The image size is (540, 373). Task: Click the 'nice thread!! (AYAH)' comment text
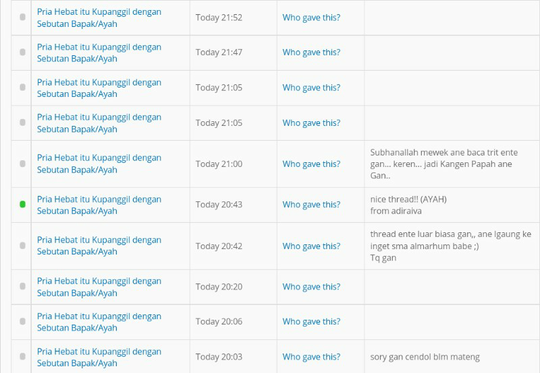click(x=408, y=199)
